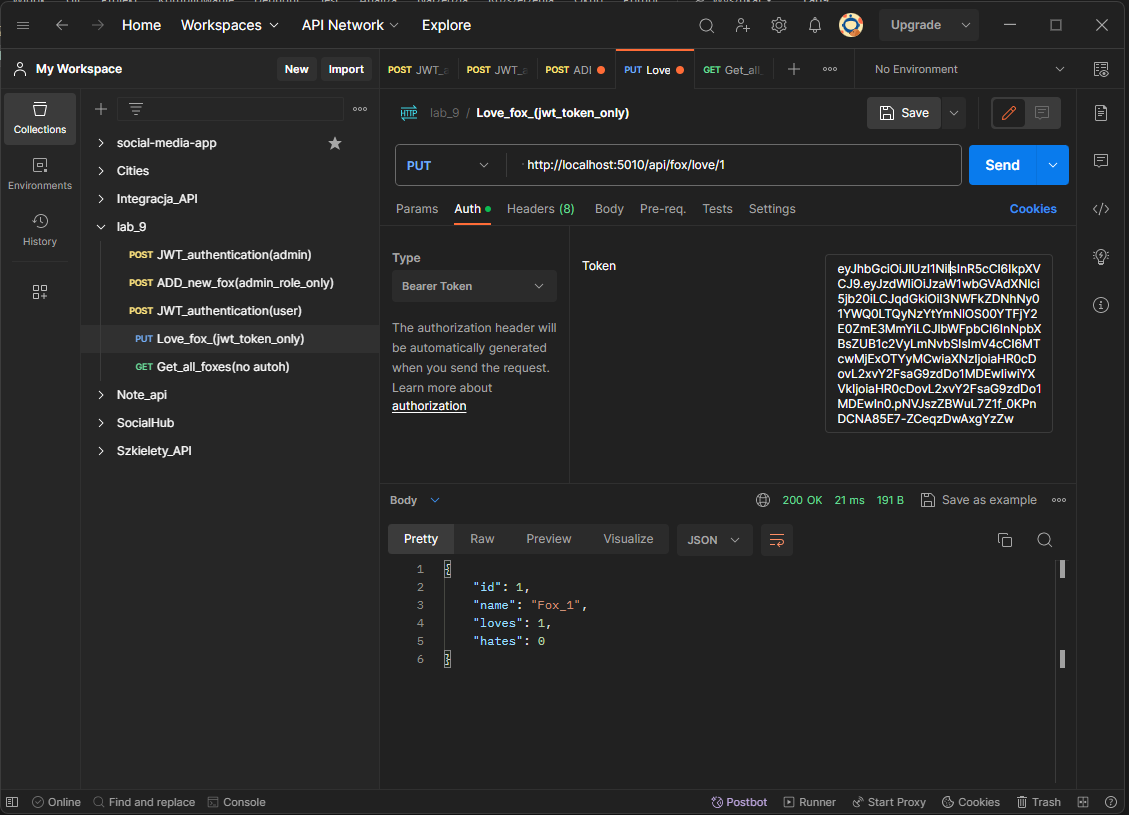Go back with the left arrow
The width and height of the screenshot is (1129, 815).
62,25
